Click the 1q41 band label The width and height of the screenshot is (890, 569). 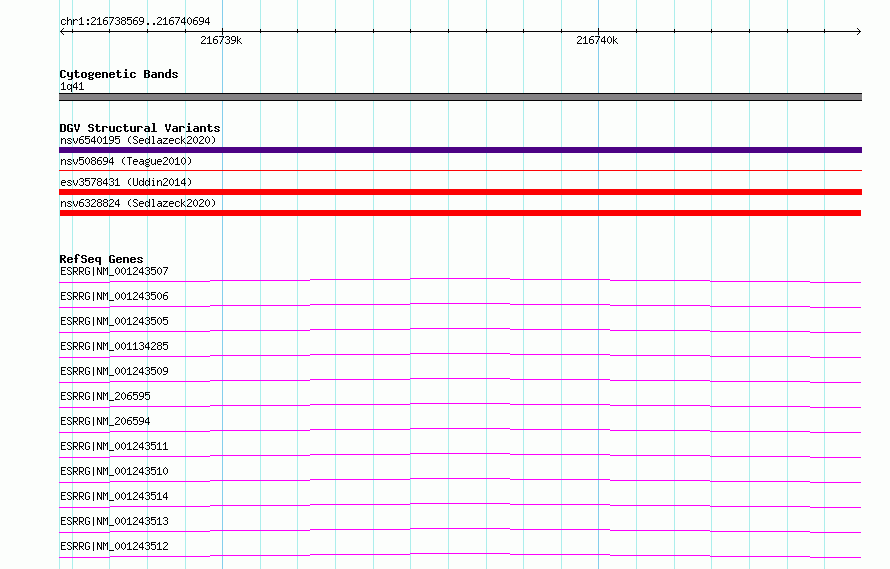(72, 86)
